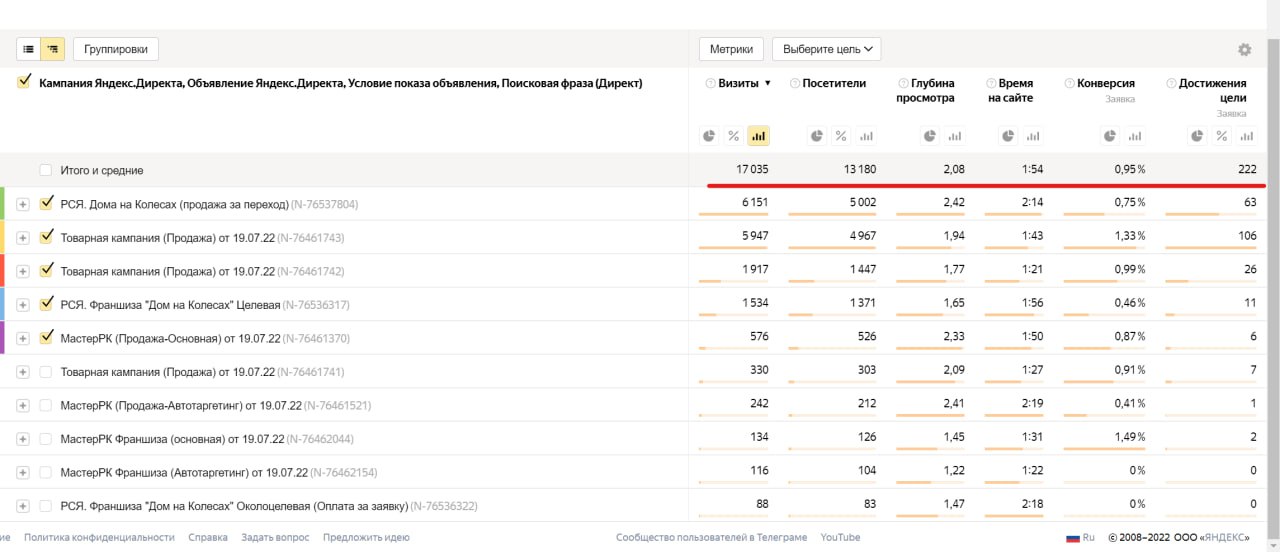The height and width of the screenshot is (552, 1280).
Task: Open Сообщество пользователей в Телеграме link
Action: 712,537
